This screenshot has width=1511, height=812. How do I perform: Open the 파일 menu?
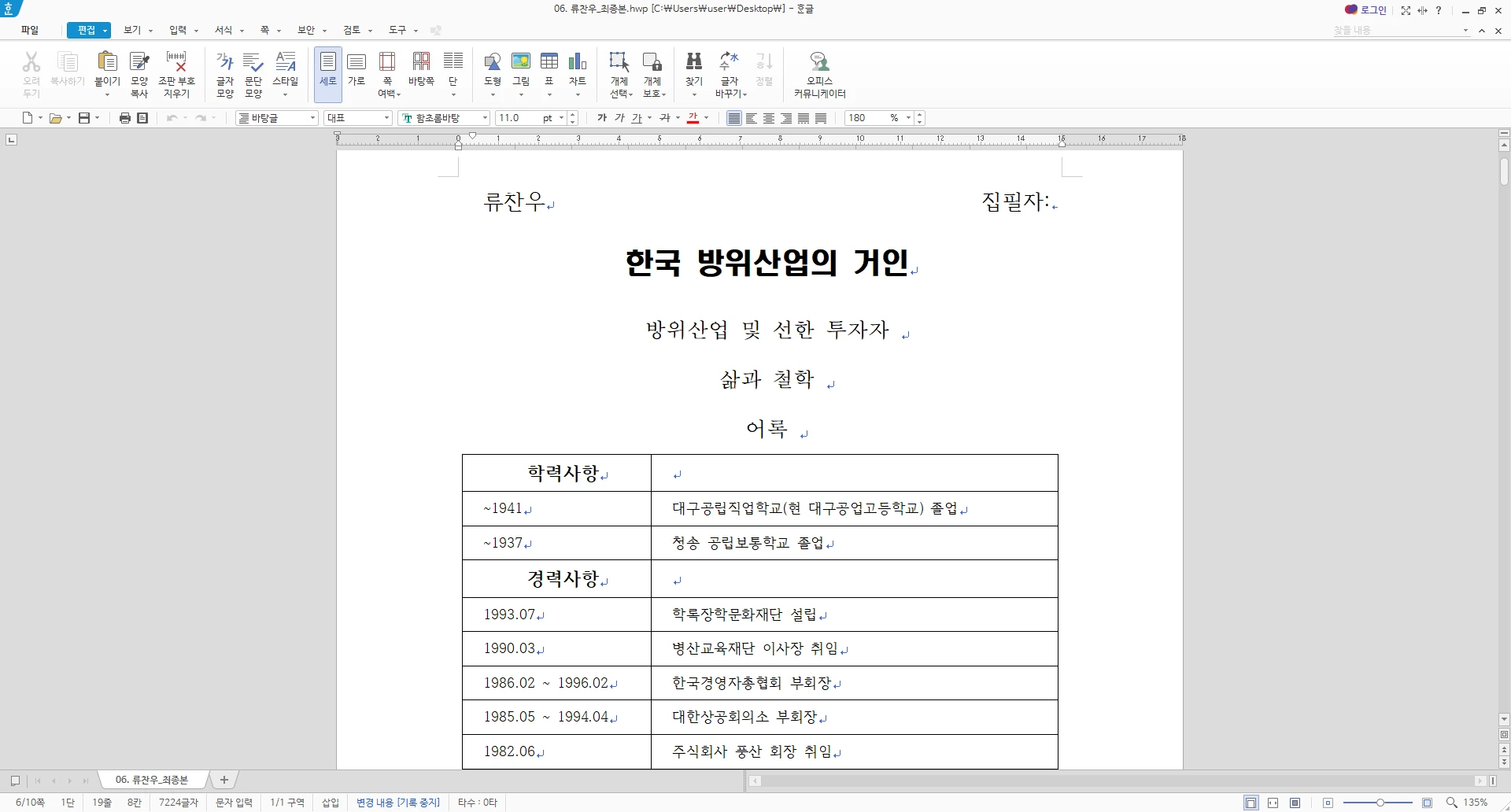[x=30, y=30]
